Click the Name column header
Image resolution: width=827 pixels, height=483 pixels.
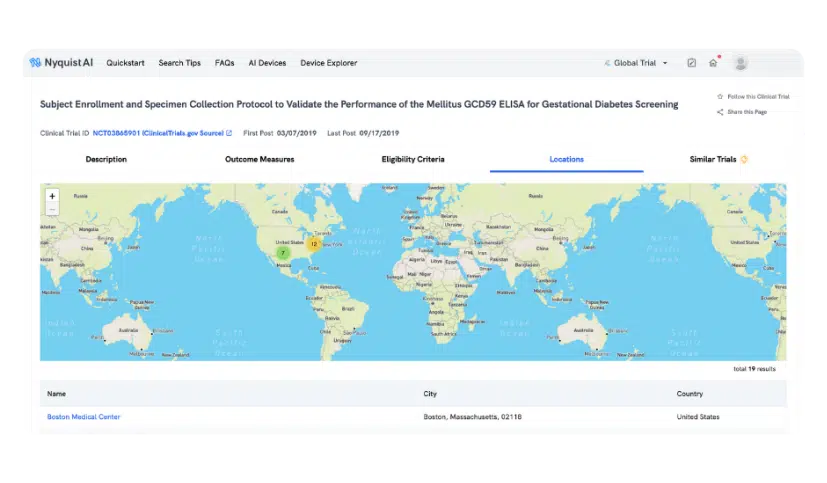(56, 394)
